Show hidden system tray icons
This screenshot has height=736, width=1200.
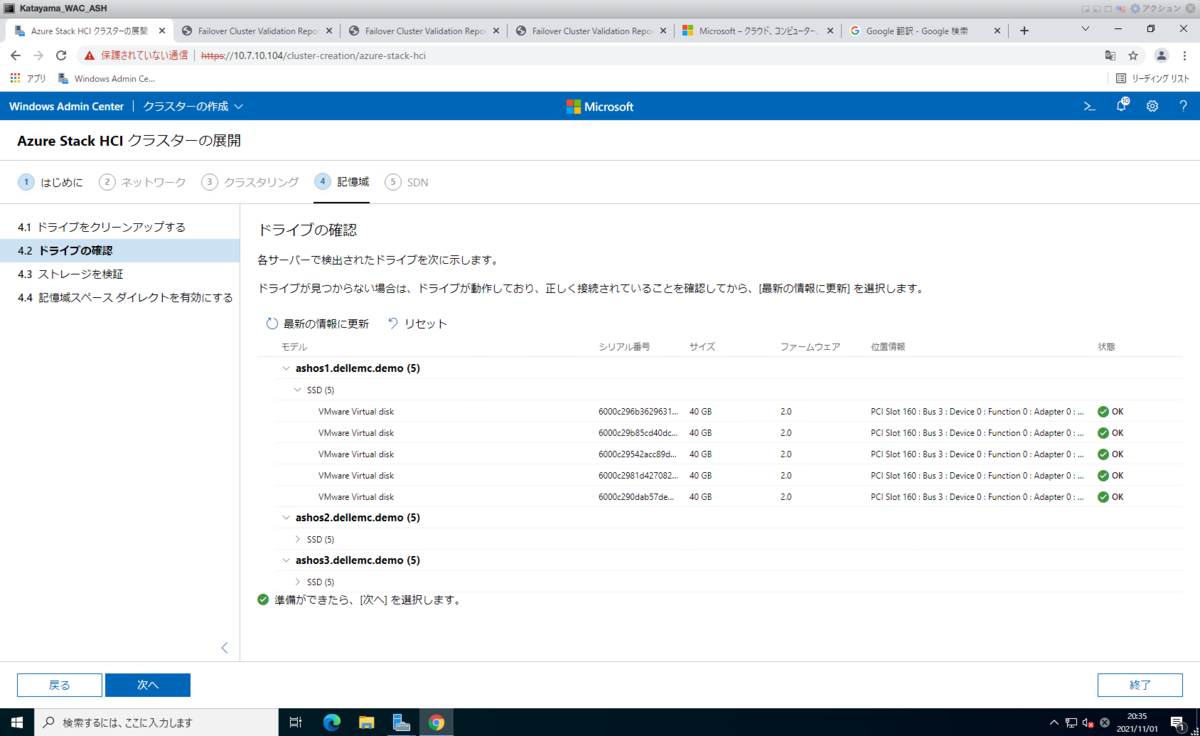coord(1053,722)
